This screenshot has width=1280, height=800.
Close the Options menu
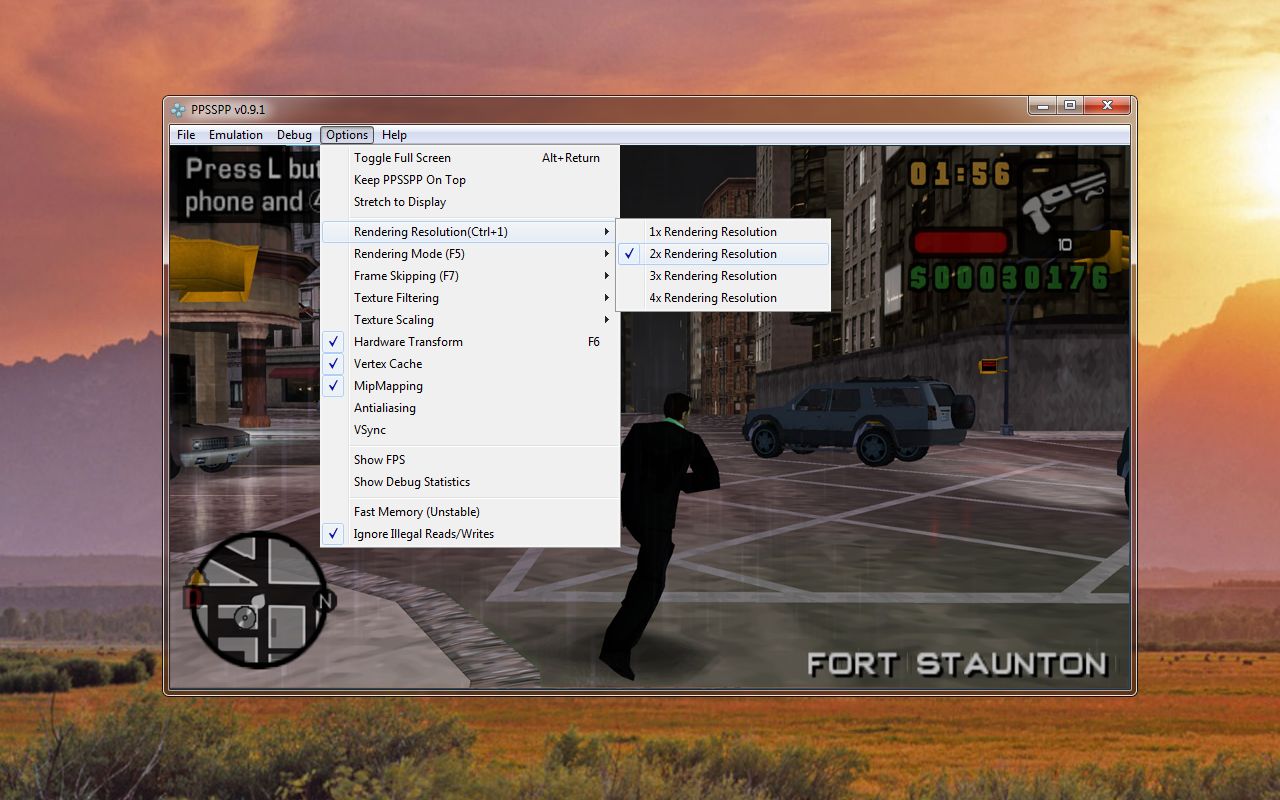click(347, 135)
